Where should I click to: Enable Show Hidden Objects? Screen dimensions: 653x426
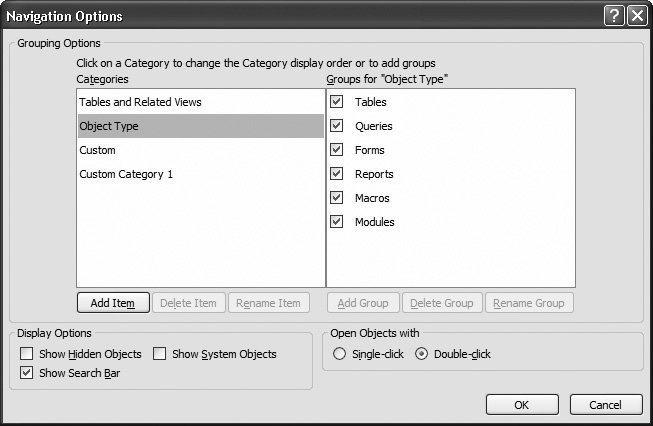coord(27,354)
